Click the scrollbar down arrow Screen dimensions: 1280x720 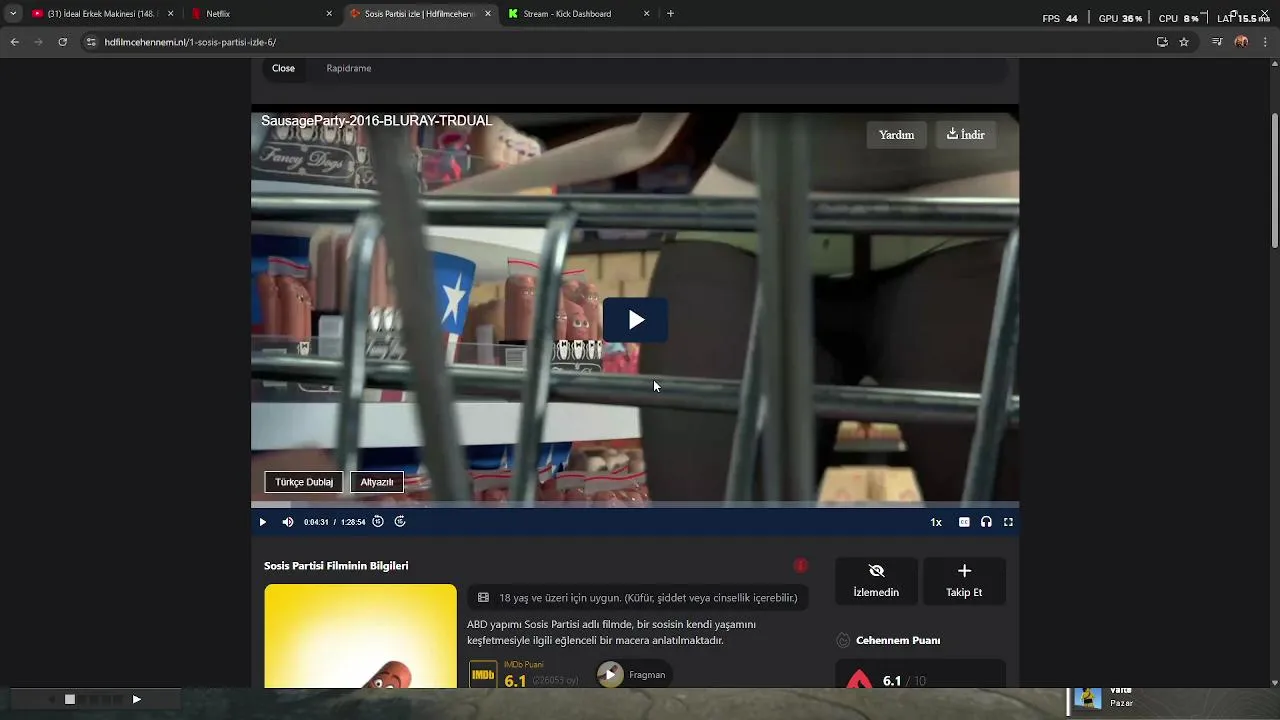(x=1274, y=683)
